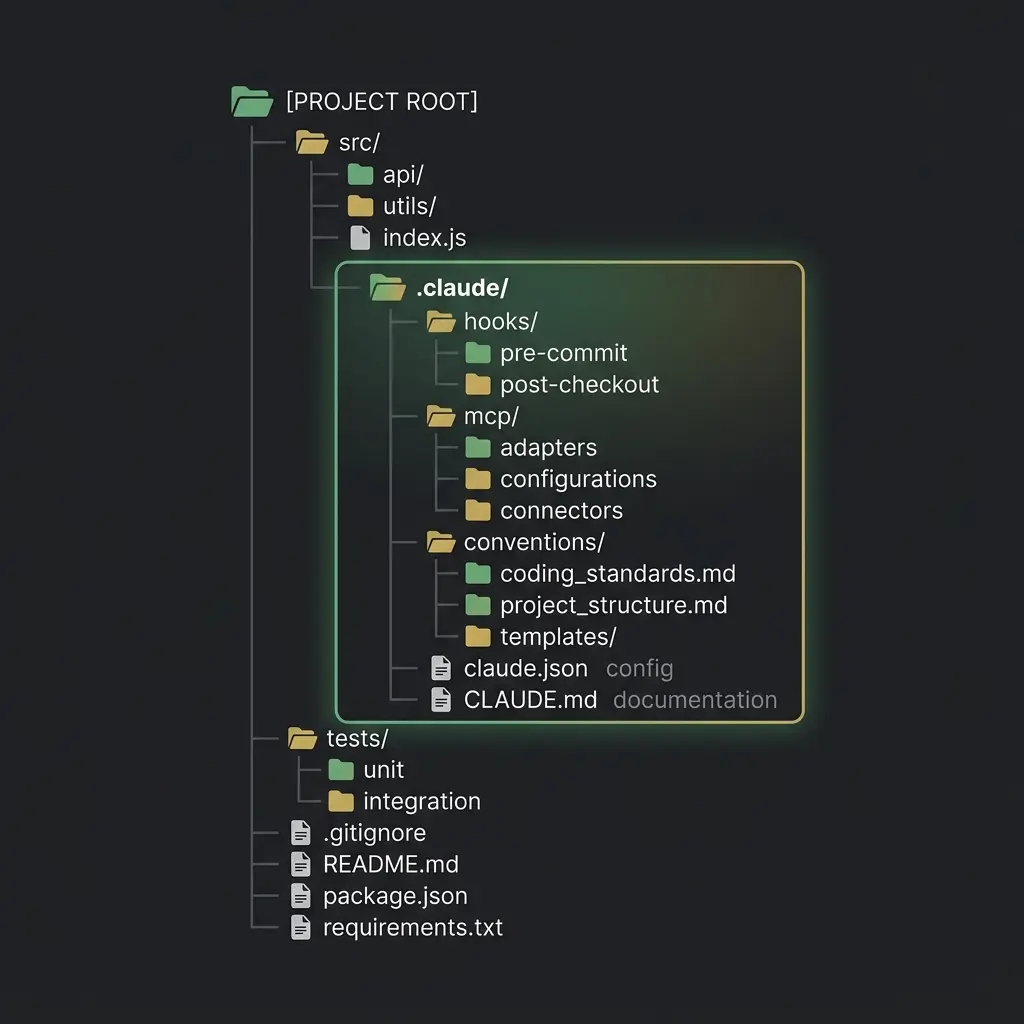Viewport: 1024px width, 1024px height.
Task: Click the green unit folder icon
Action: click(x=341, y=770)
